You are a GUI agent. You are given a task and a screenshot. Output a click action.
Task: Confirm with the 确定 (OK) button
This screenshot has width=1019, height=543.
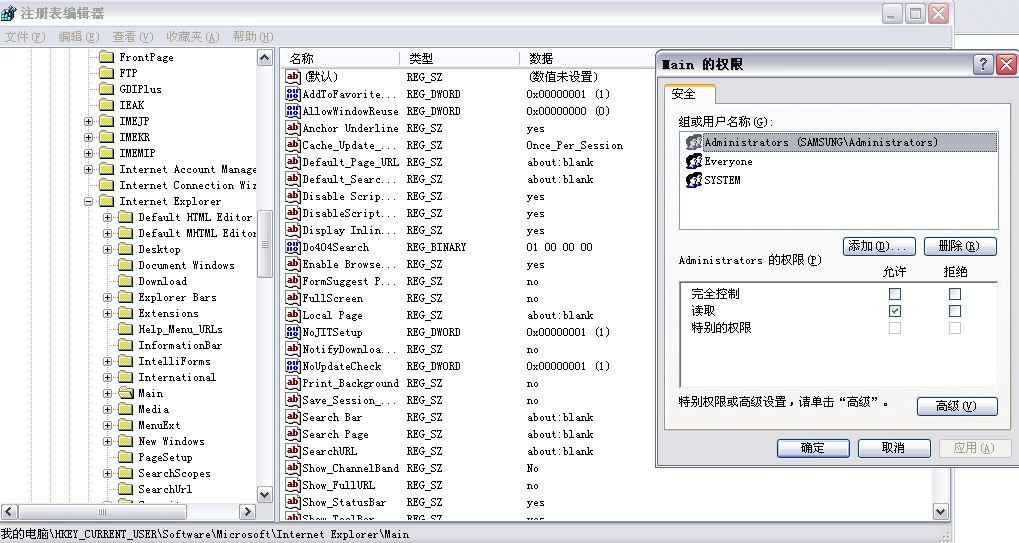coord(813,448)
